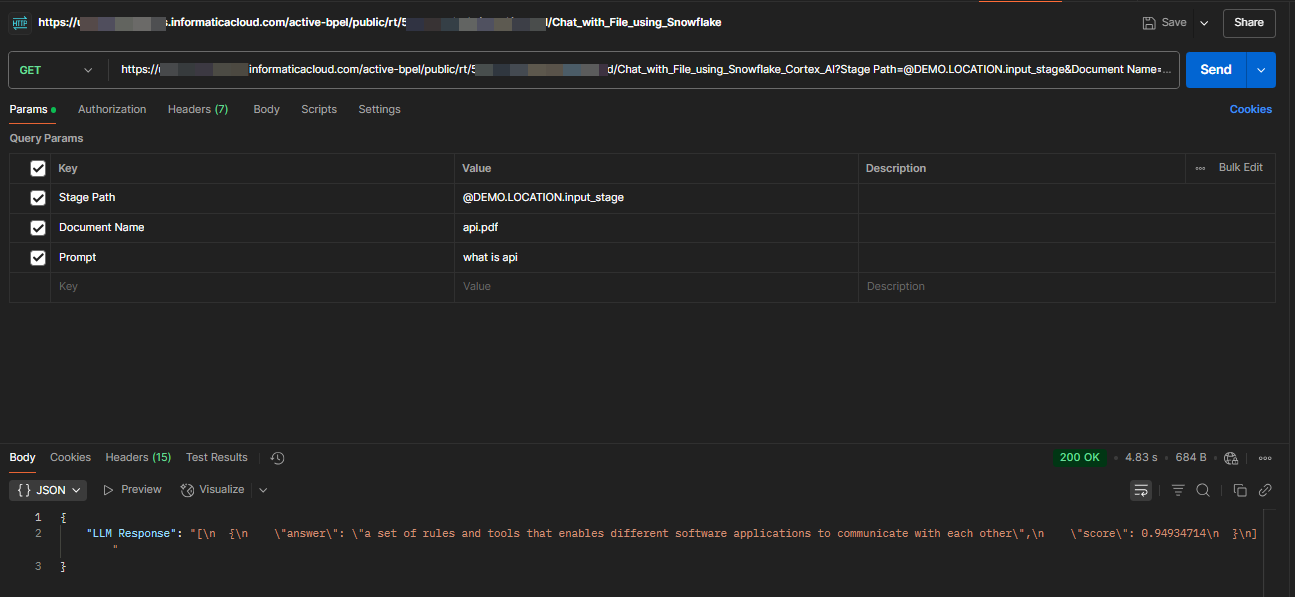Screen dimensions: 1295x597
Task: Open the response more options ellipsis
Action: click(x=1265, y=458)
